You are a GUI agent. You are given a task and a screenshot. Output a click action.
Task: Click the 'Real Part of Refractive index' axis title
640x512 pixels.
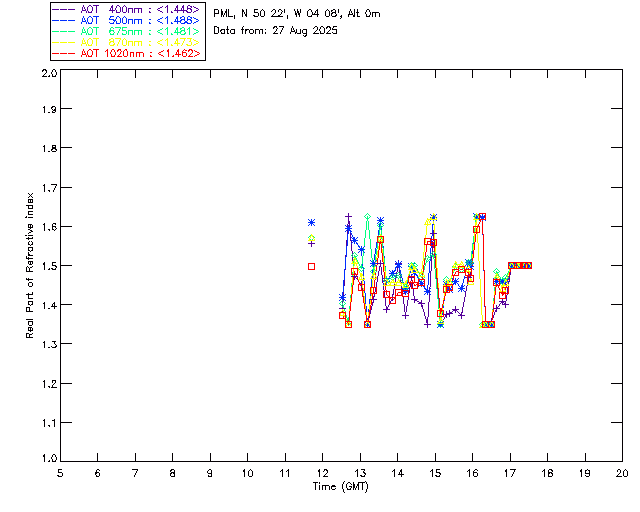[x=30, y=266]
